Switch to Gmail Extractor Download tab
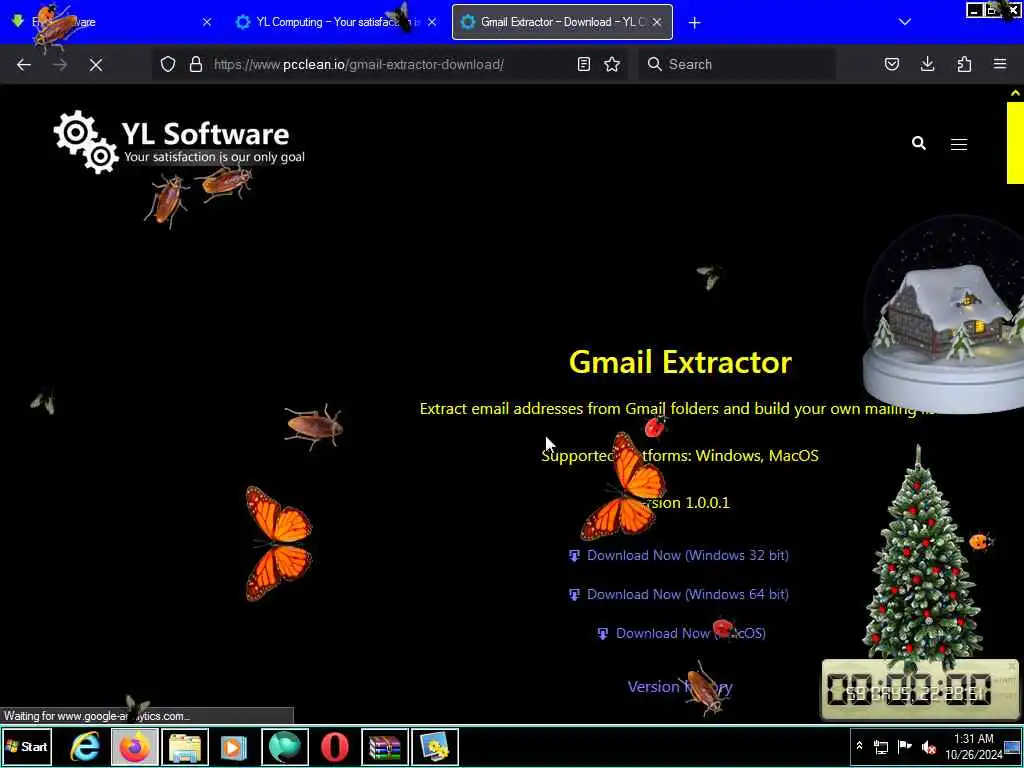 pos(562,22)
